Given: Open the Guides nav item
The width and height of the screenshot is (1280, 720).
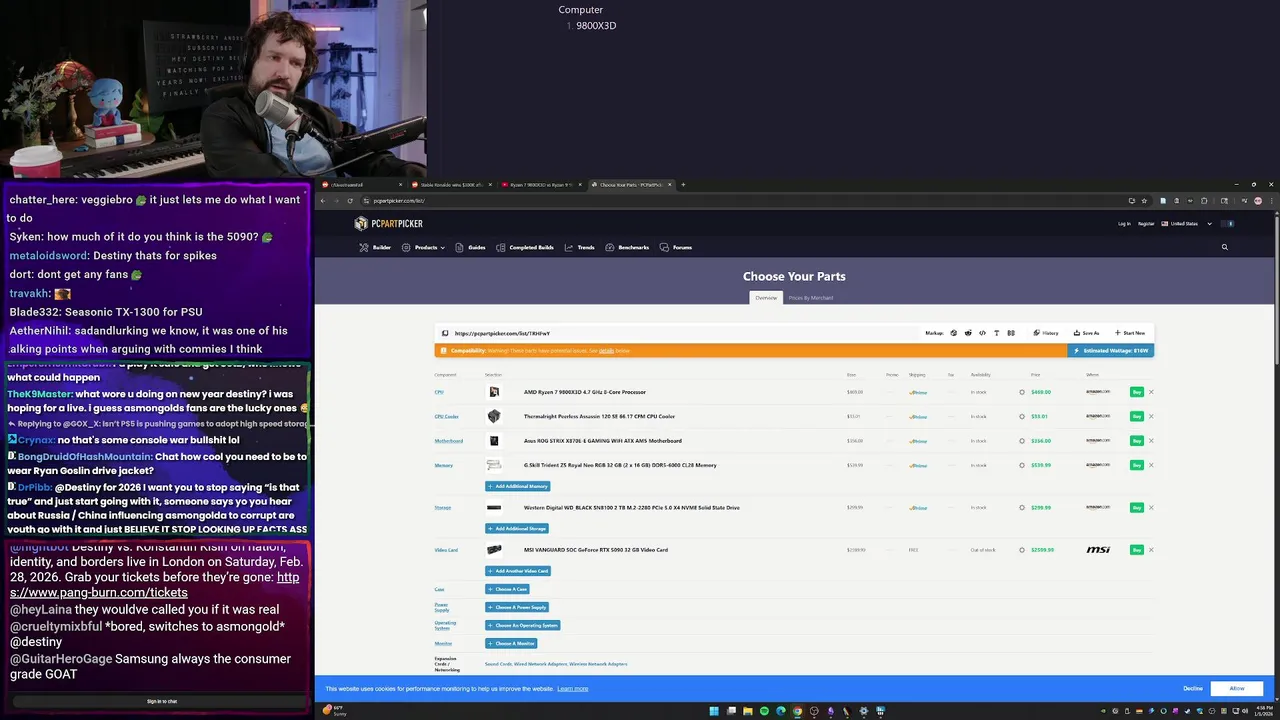Looking at the screenshot, I should pos(470,247).
